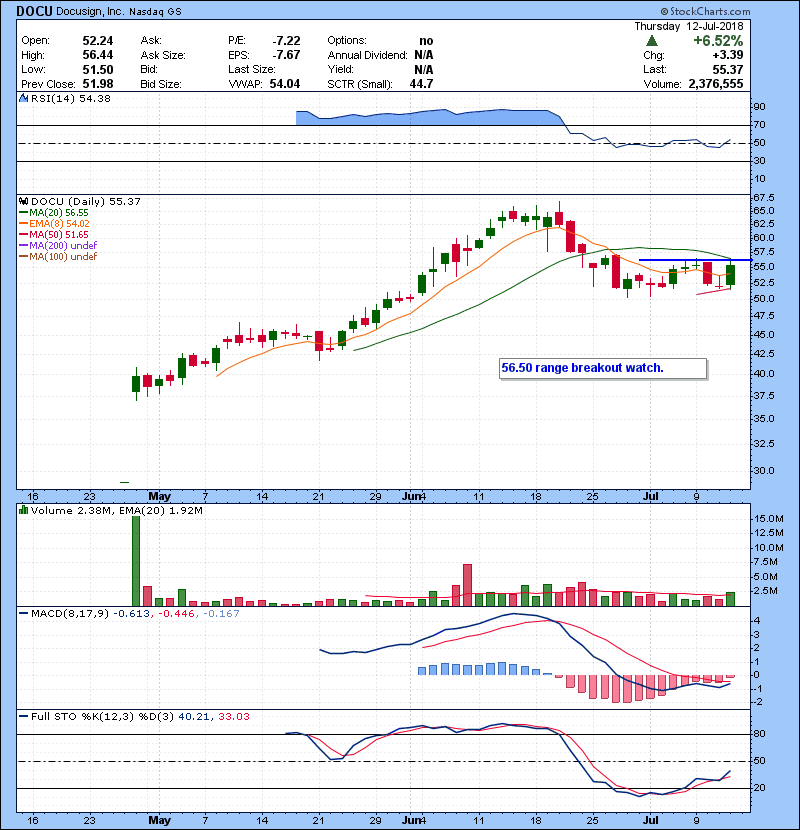
Task: Click the VWAP value 54.04
Action: [285, 84]
